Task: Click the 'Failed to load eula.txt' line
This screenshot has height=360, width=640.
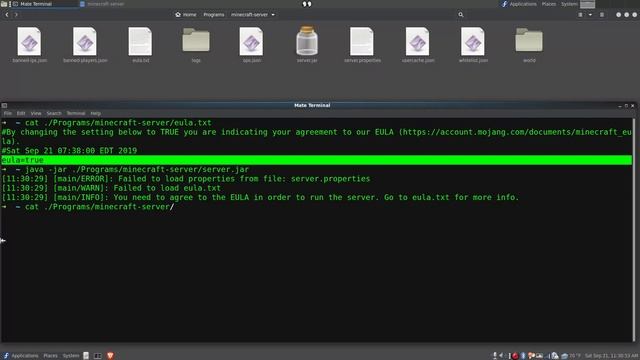Action: [111, 188]
